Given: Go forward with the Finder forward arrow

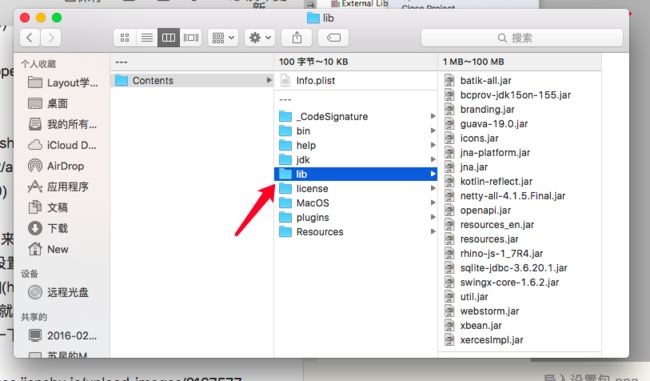Looking at the screenshot, I should pyautogui.click(x=51, y=38).
